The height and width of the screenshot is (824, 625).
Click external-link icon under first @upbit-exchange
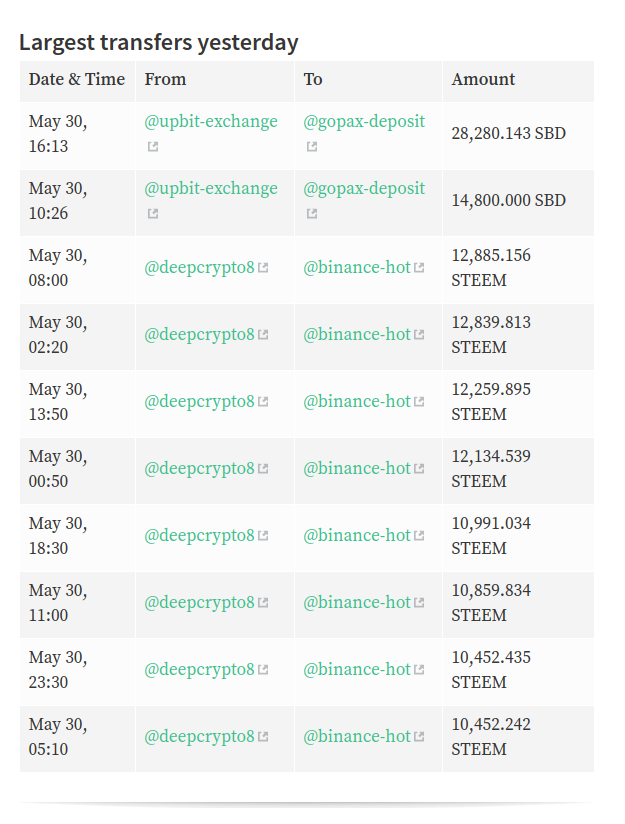[153, 147]
